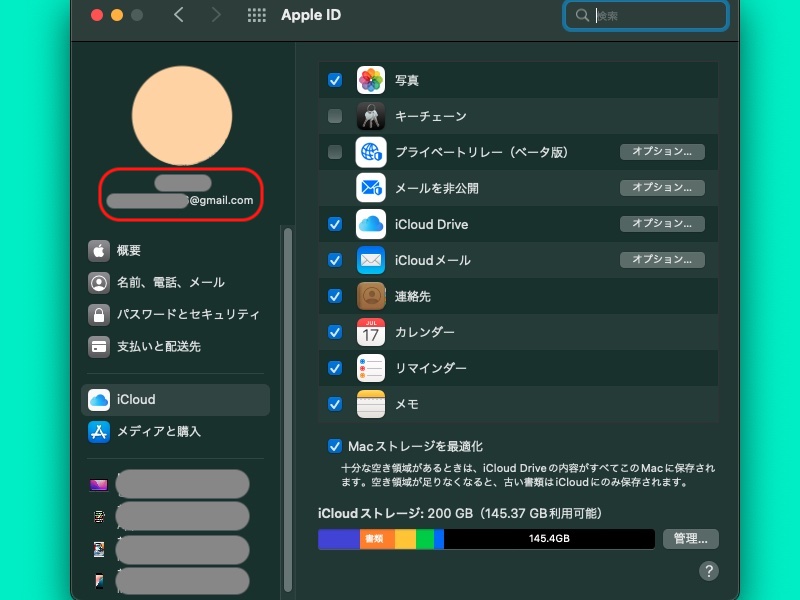Click the カレンダー calendar icon

[x=370, y=332]
